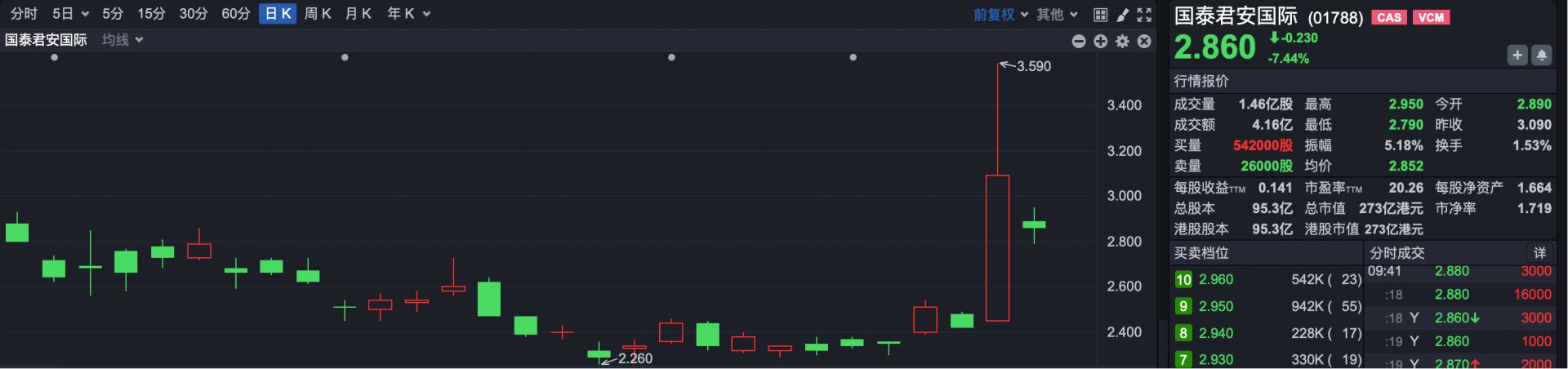Click the 成交额 value 4.16亿
Viewport: 1568px width, 369px height.
[x=1272, y=125]
